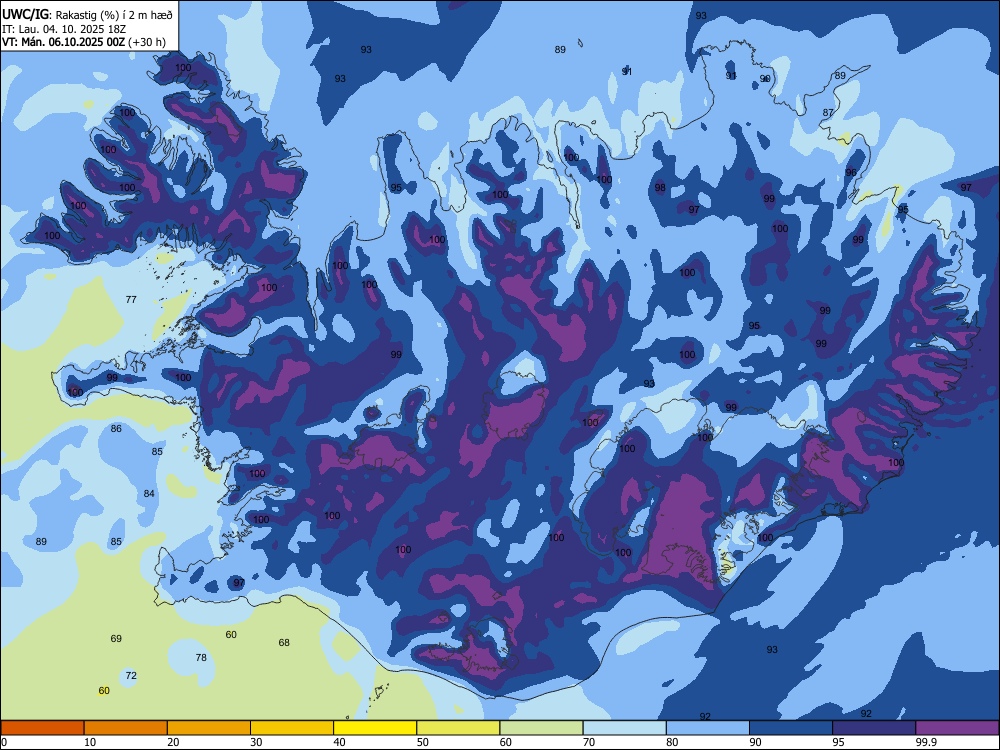Click the legend scale label '20'

pyautogui.click(x=173, y=742)
